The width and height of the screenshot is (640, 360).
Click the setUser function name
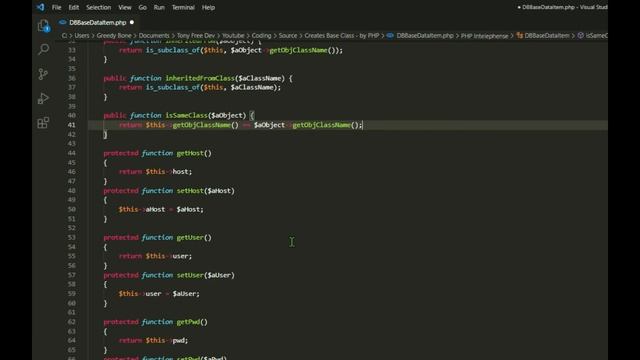click(x=190, y=275)
